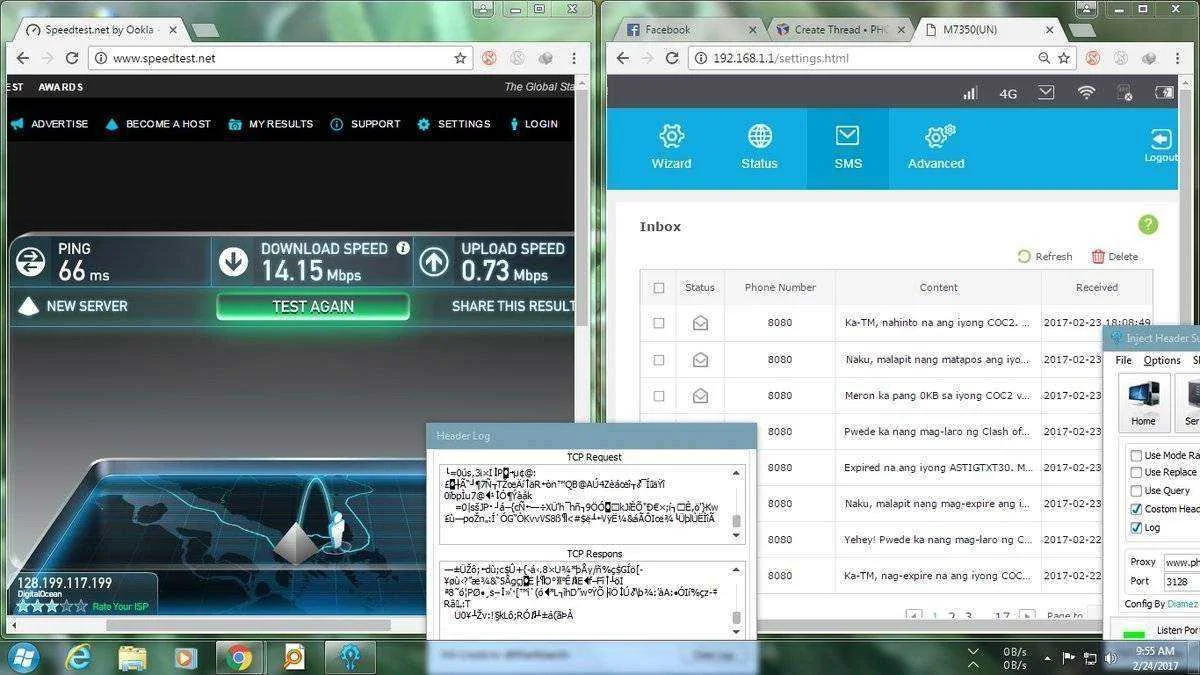Click the Speedtest page horizontal scrollbar
Viewport: 1200px width, 675px height.
click(248, 625)
